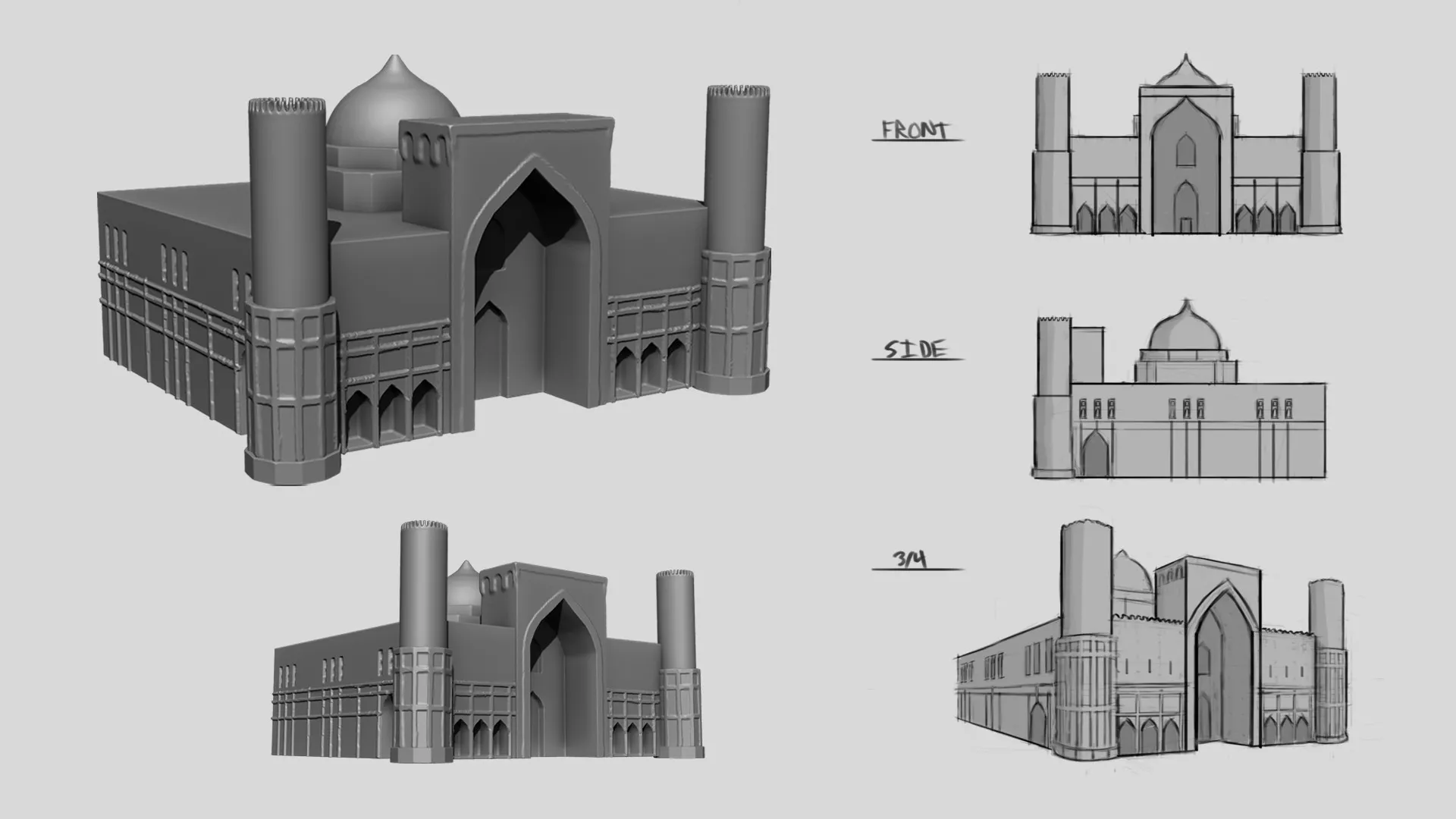Click the large render's right cylindrical tower
Viewport: 1456px width, 819px height.
pos(737,167)
